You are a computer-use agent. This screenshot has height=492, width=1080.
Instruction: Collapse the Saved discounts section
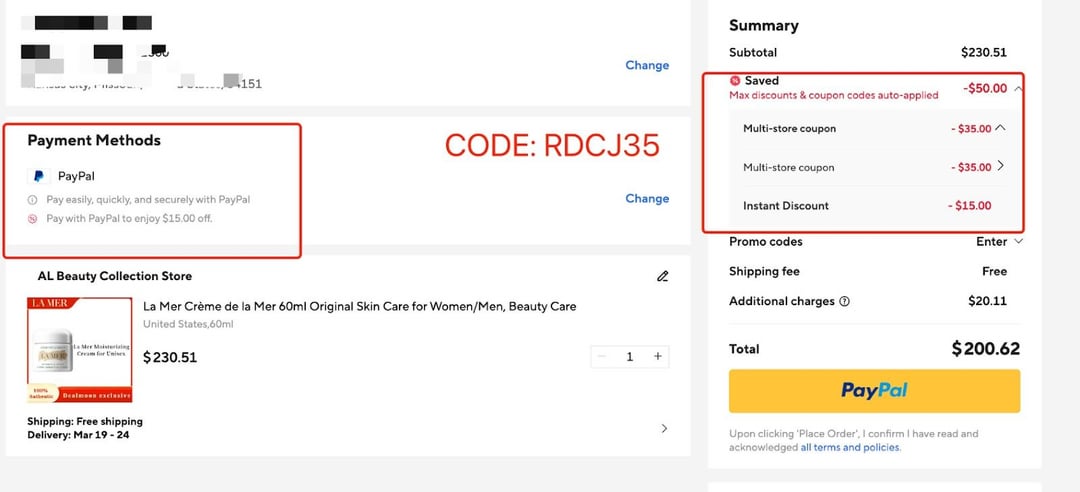(x=1018, y=88)
